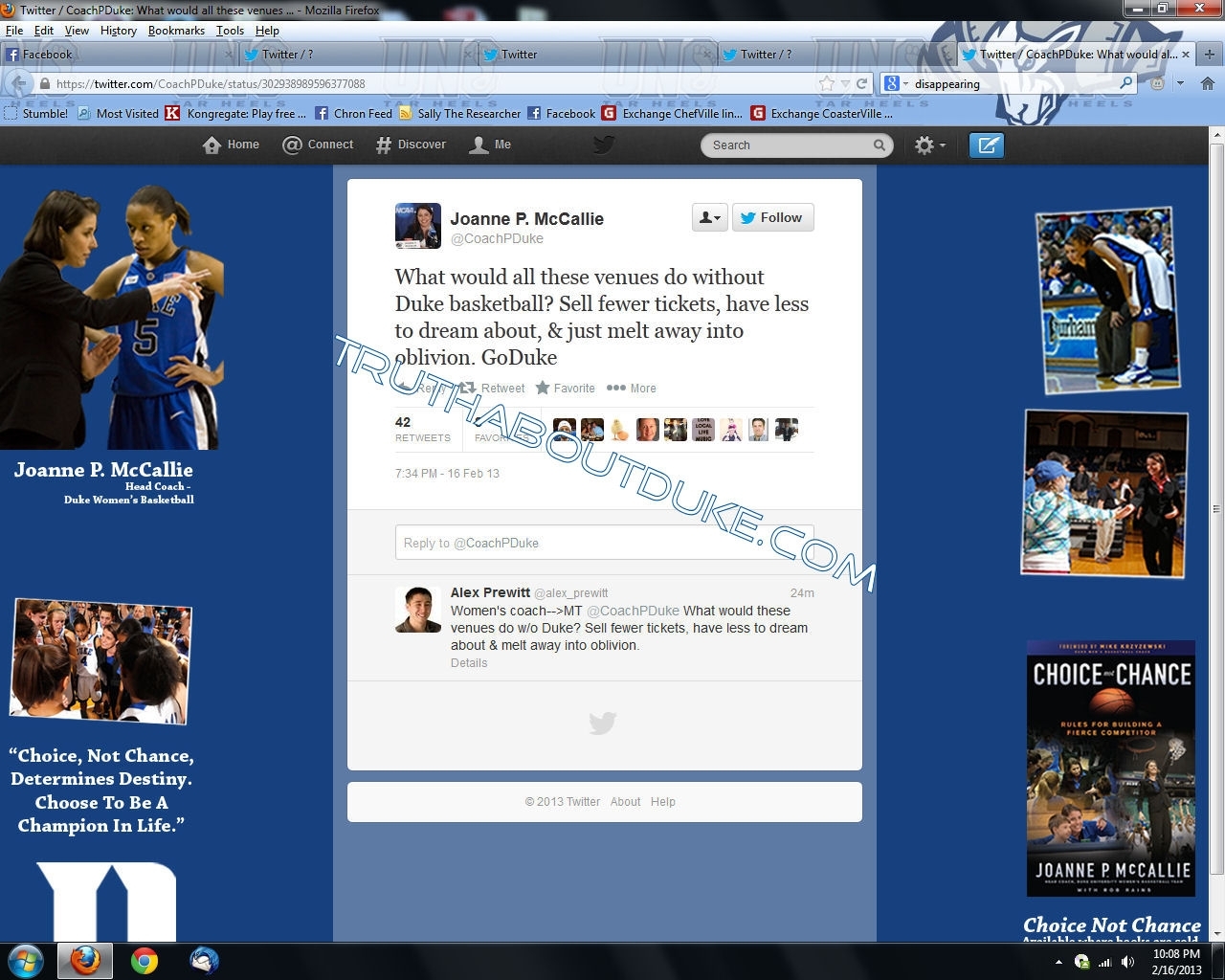The height and width of the screenshot is (980, 1225).
Task: Open the footer Help link
Action: (x=663, y=802)
